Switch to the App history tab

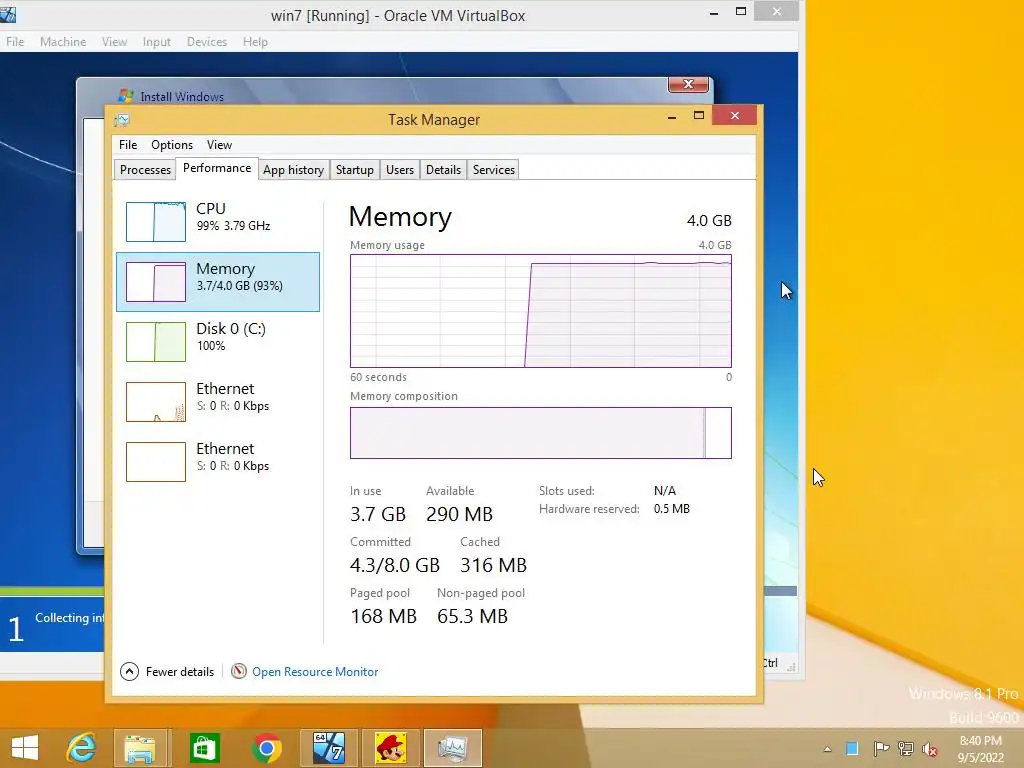click(293, 170)
